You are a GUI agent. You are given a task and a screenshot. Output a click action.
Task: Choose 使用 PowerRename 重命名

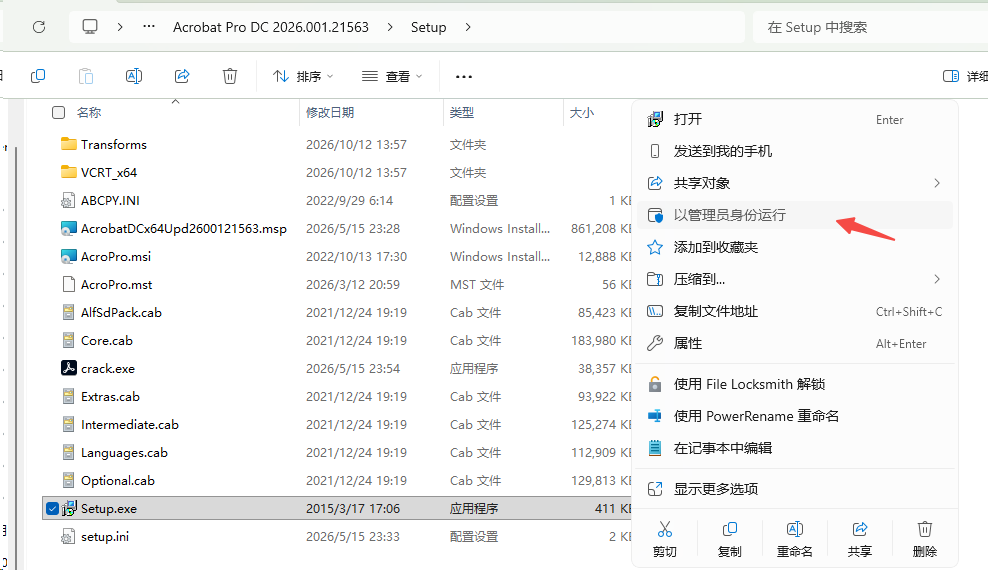coord(795,416)
